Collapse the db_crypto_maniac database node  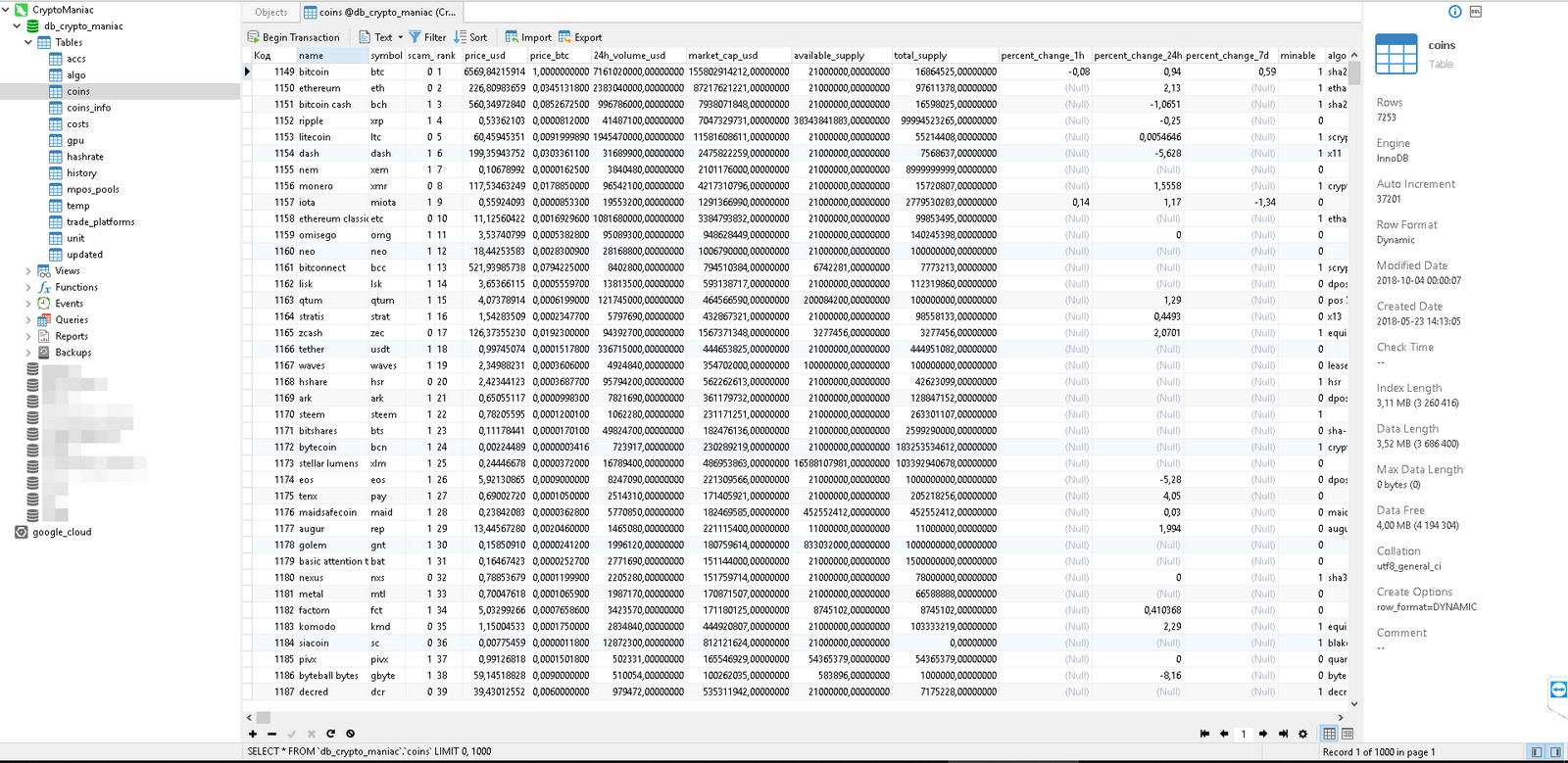coord(17,26)
